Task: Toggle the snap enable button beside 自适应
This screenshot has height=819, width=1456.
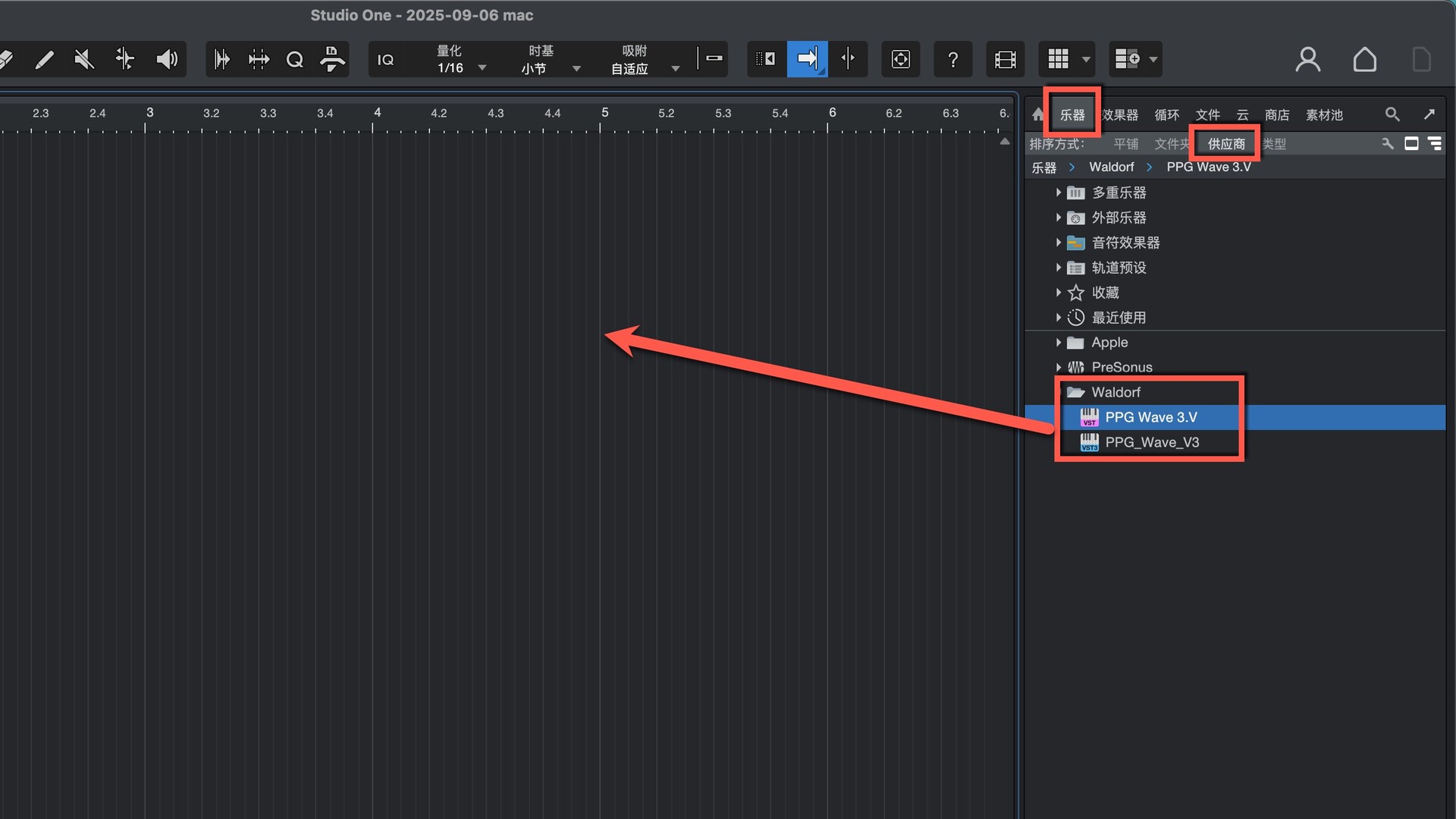Action: [714, 58]
